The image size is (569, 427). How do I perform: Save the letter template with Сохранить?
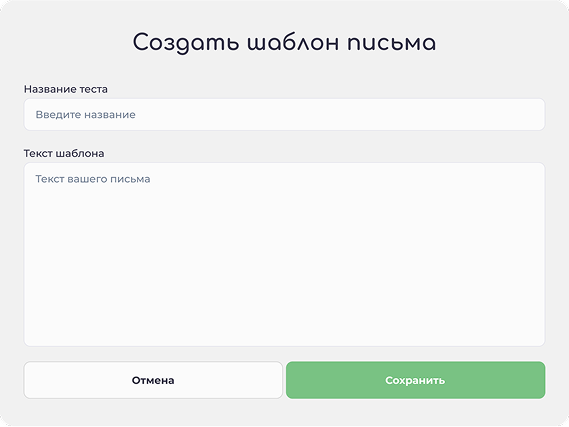coord(415,380)
